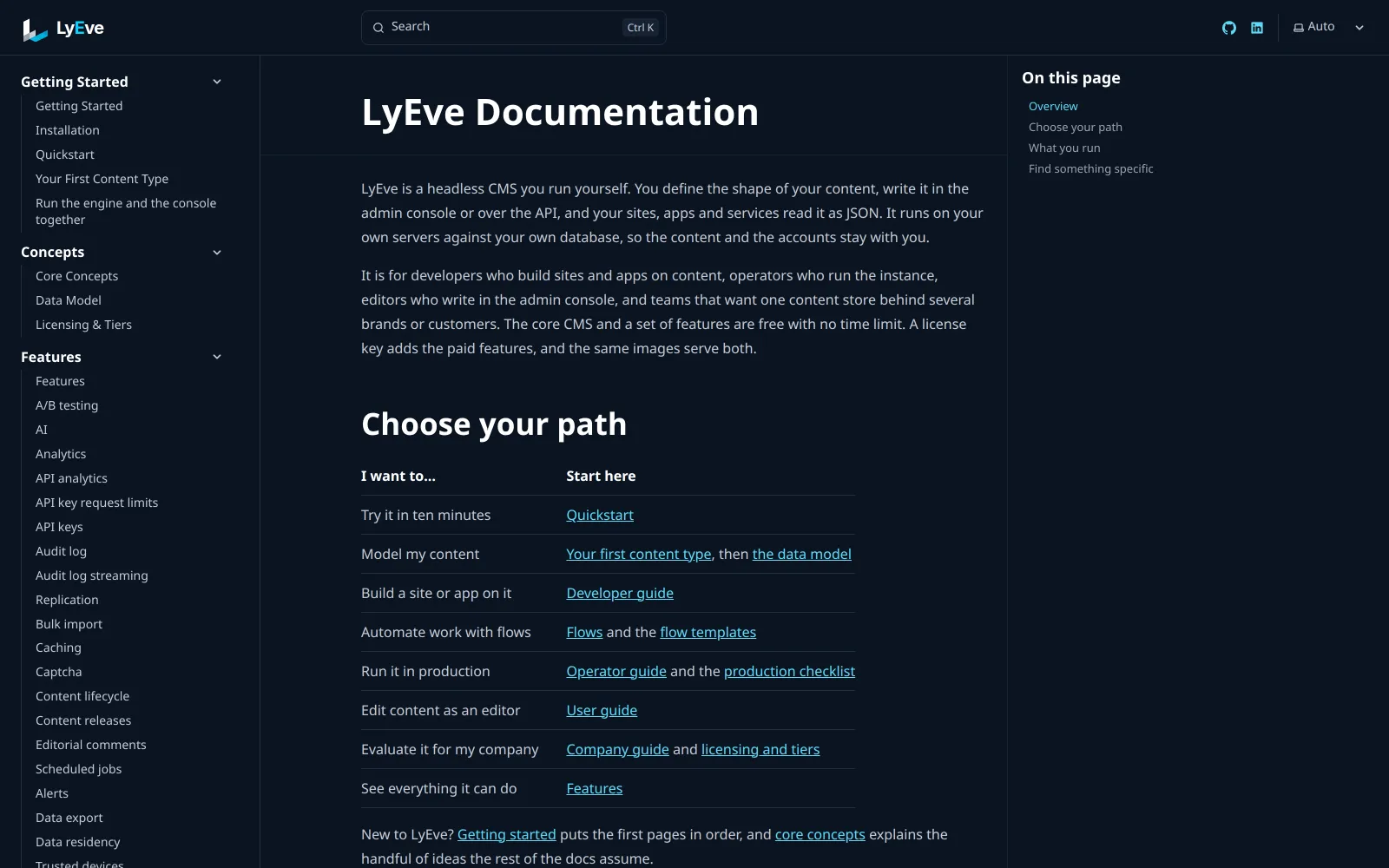Open Editorial comments page
Image resolution: width=1389 pixels, height=868 pixels.
91,745
